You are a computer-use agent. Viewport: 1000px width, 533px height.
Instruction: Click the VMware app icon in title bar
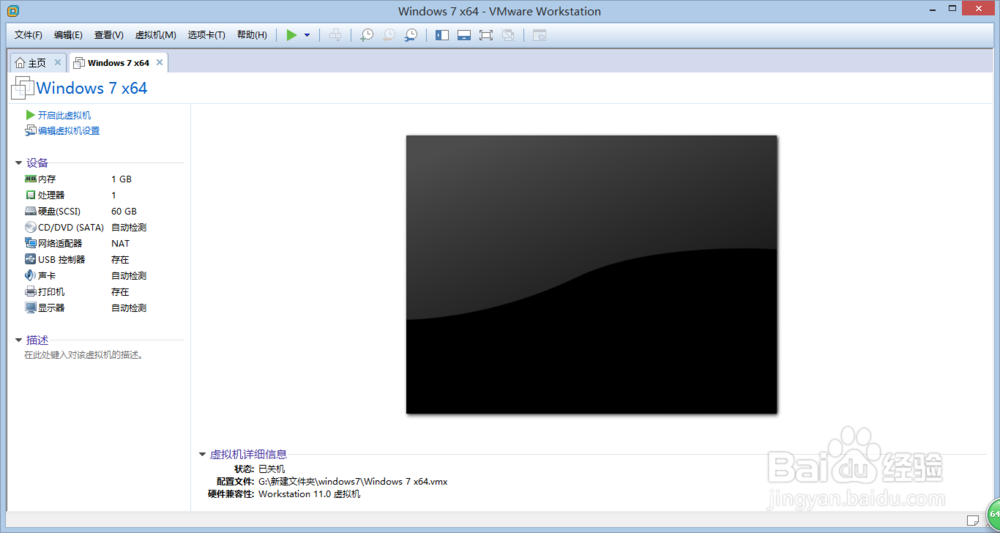[x=12, y=11]
